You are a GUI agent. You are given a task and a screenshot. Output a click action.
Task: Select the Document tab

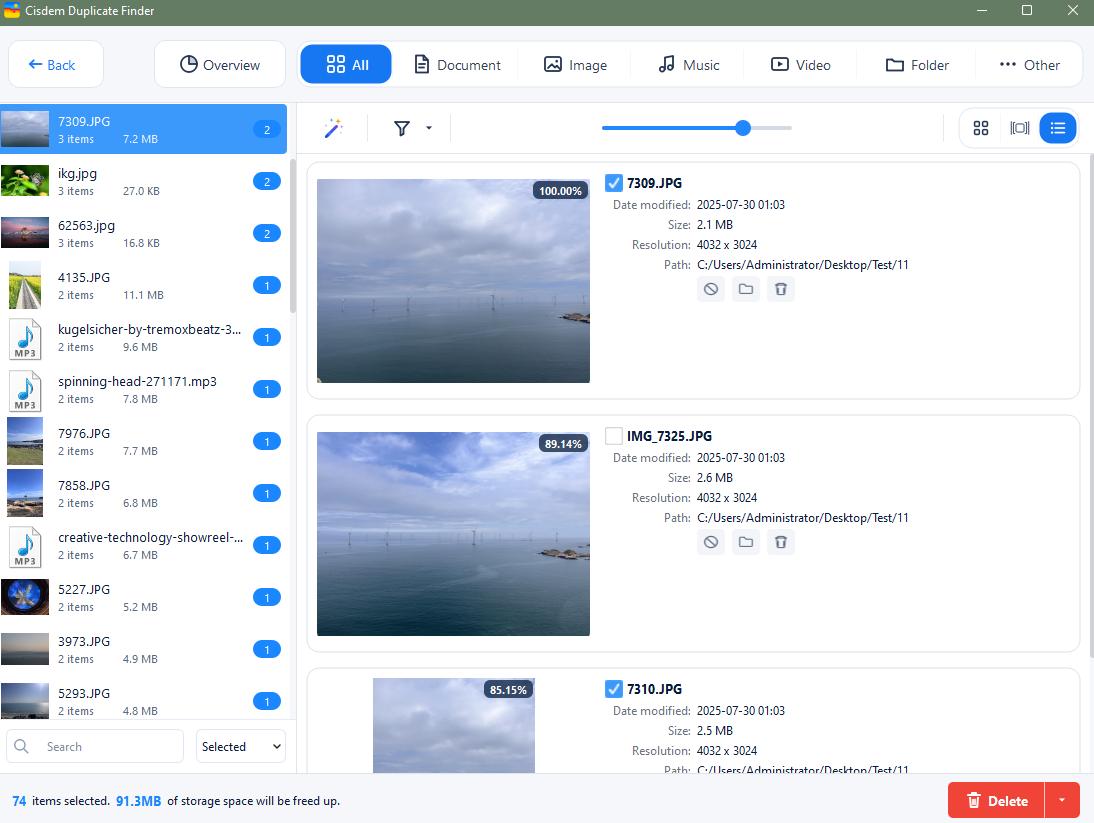point(458,65)
